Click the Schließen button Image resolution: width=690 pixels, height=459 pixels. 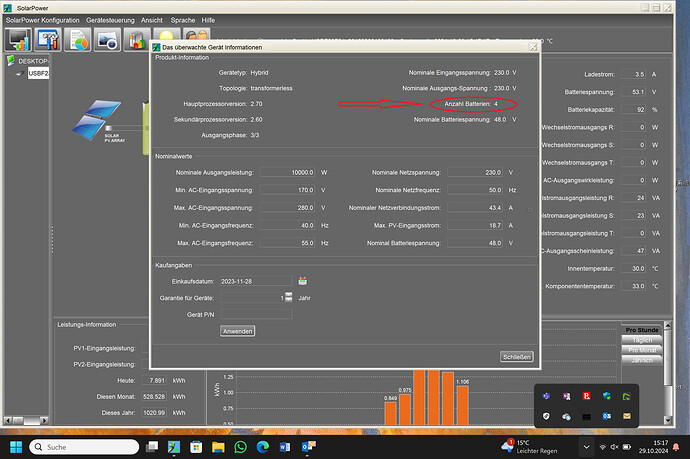(x=517, y=356)
